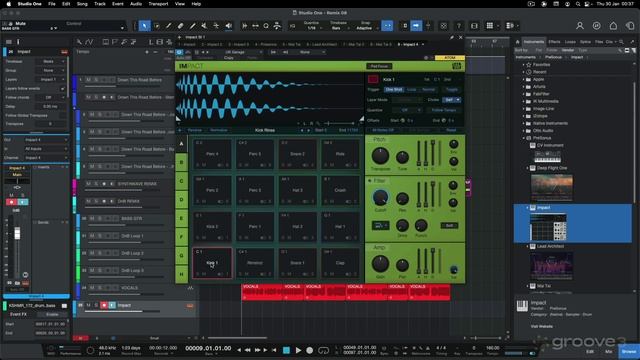This screenshot has width=640, height=360.
Task: Switch to browser Files tab
Action: (599, 42)
